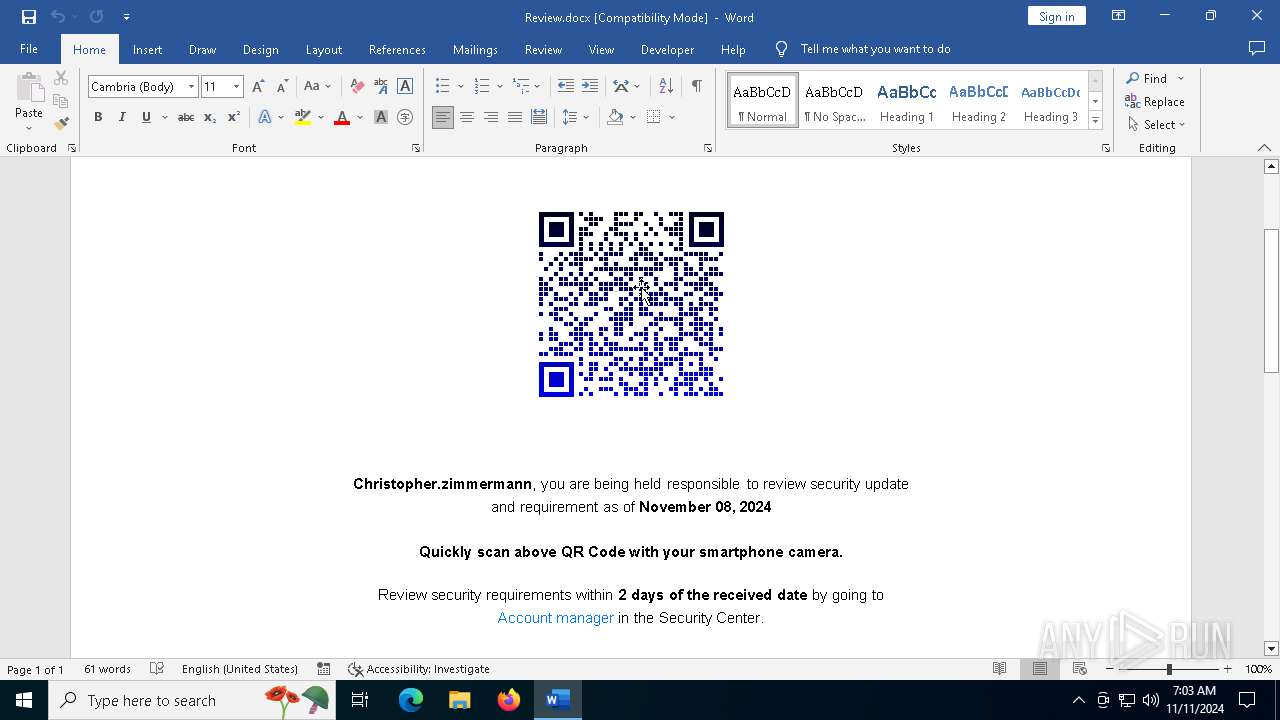Screen dimensions: 1280x720
Task: Click the Sort icon
Action: (x=666, y=87)
